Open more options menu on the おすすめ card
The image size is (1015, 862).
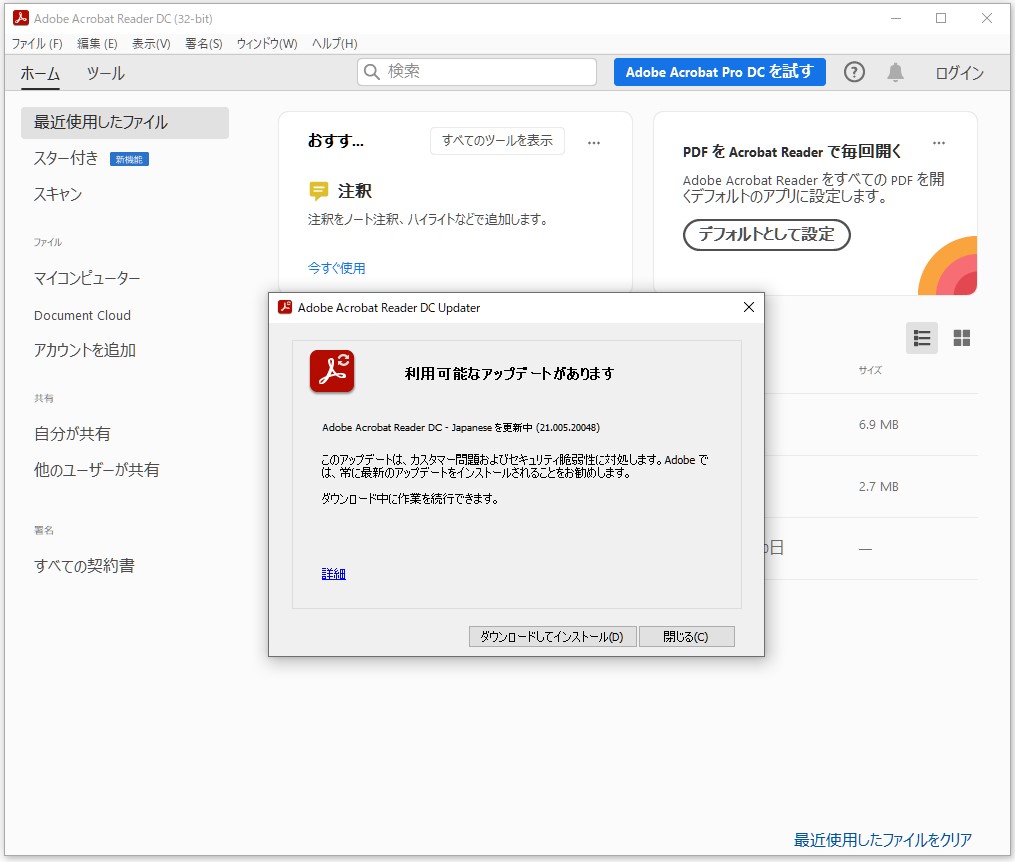pyautogui.click(x=594, y=142)
